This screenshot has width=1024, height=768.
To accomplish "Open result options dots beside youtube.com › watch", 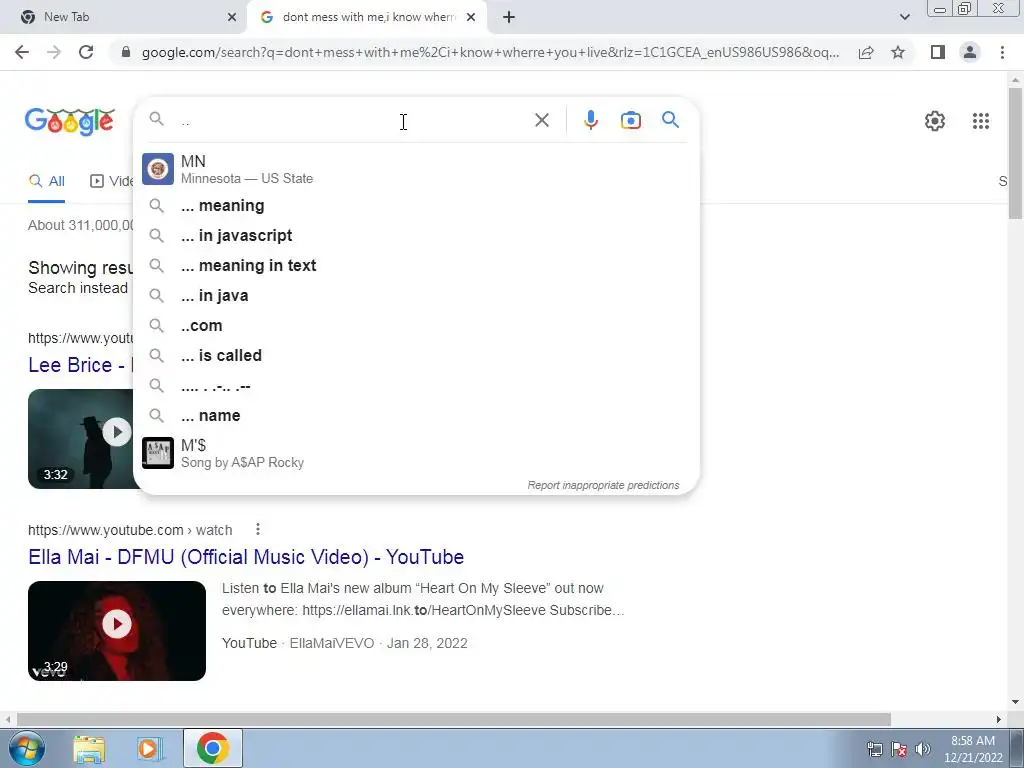I will (258, 529).
